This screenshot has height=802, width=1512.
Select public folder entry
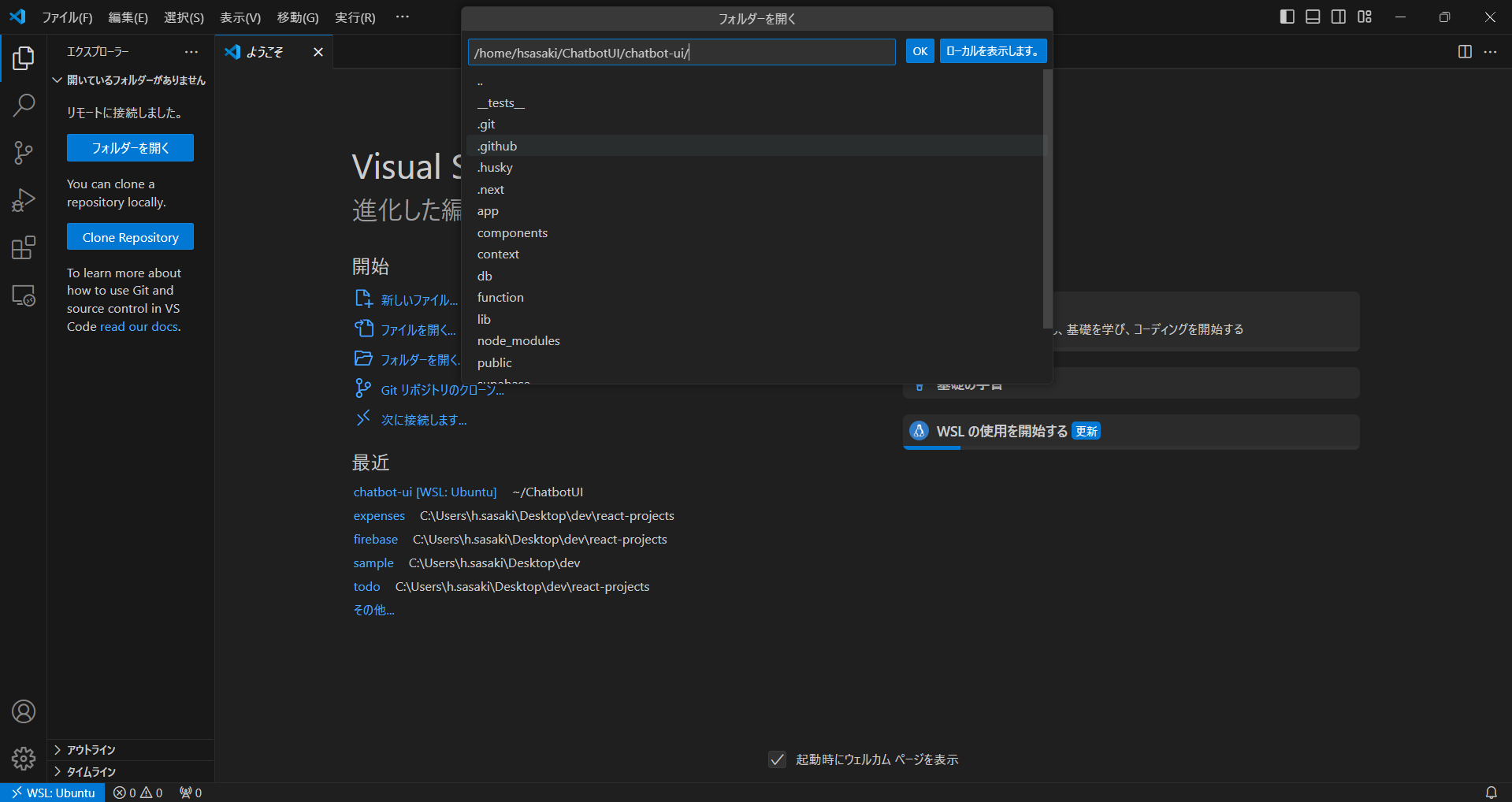pyautogui.click(x=755, y=362)
